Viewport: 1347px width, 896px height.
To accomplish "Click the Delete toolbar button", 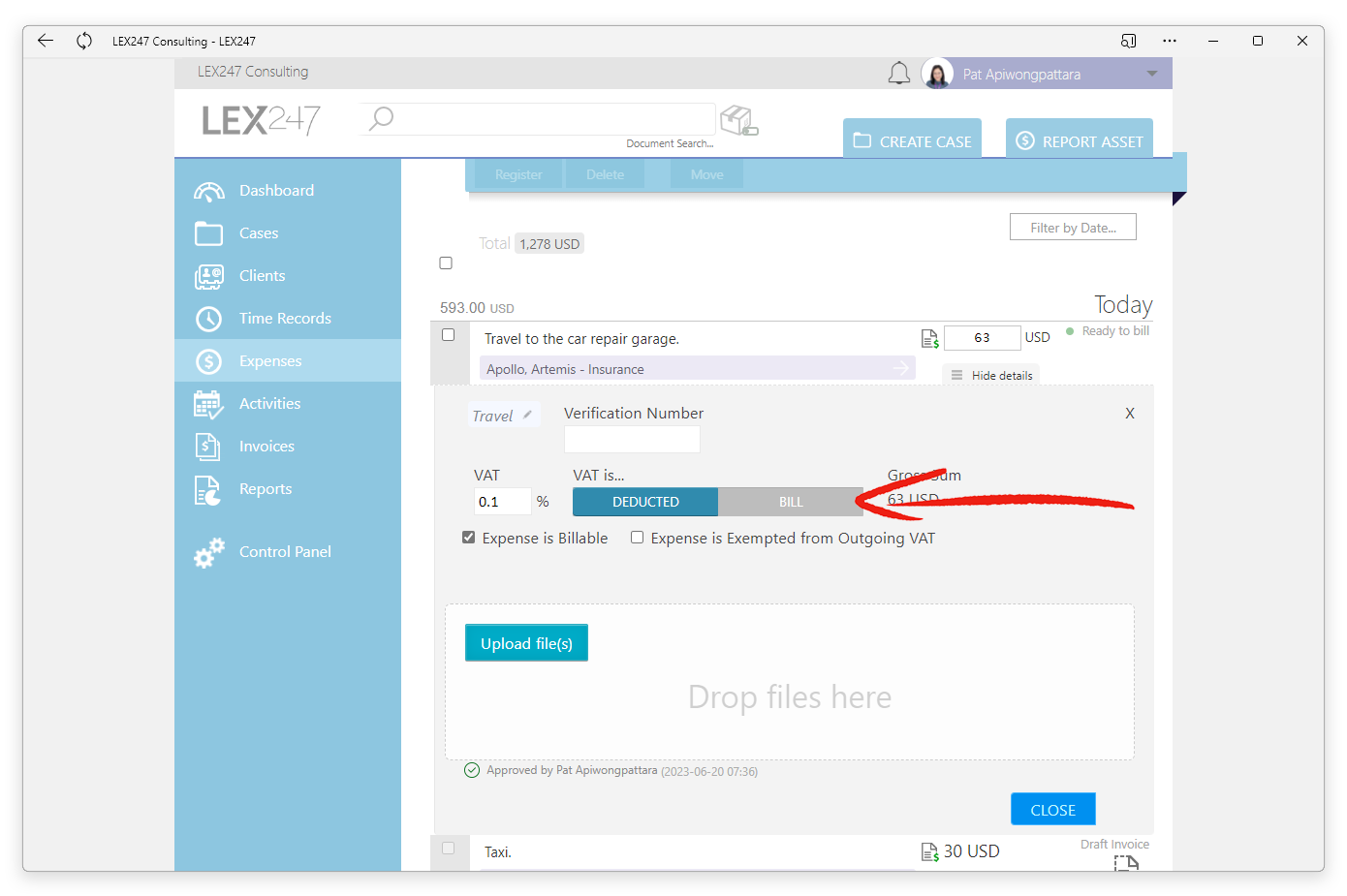I will pos(606,174).
